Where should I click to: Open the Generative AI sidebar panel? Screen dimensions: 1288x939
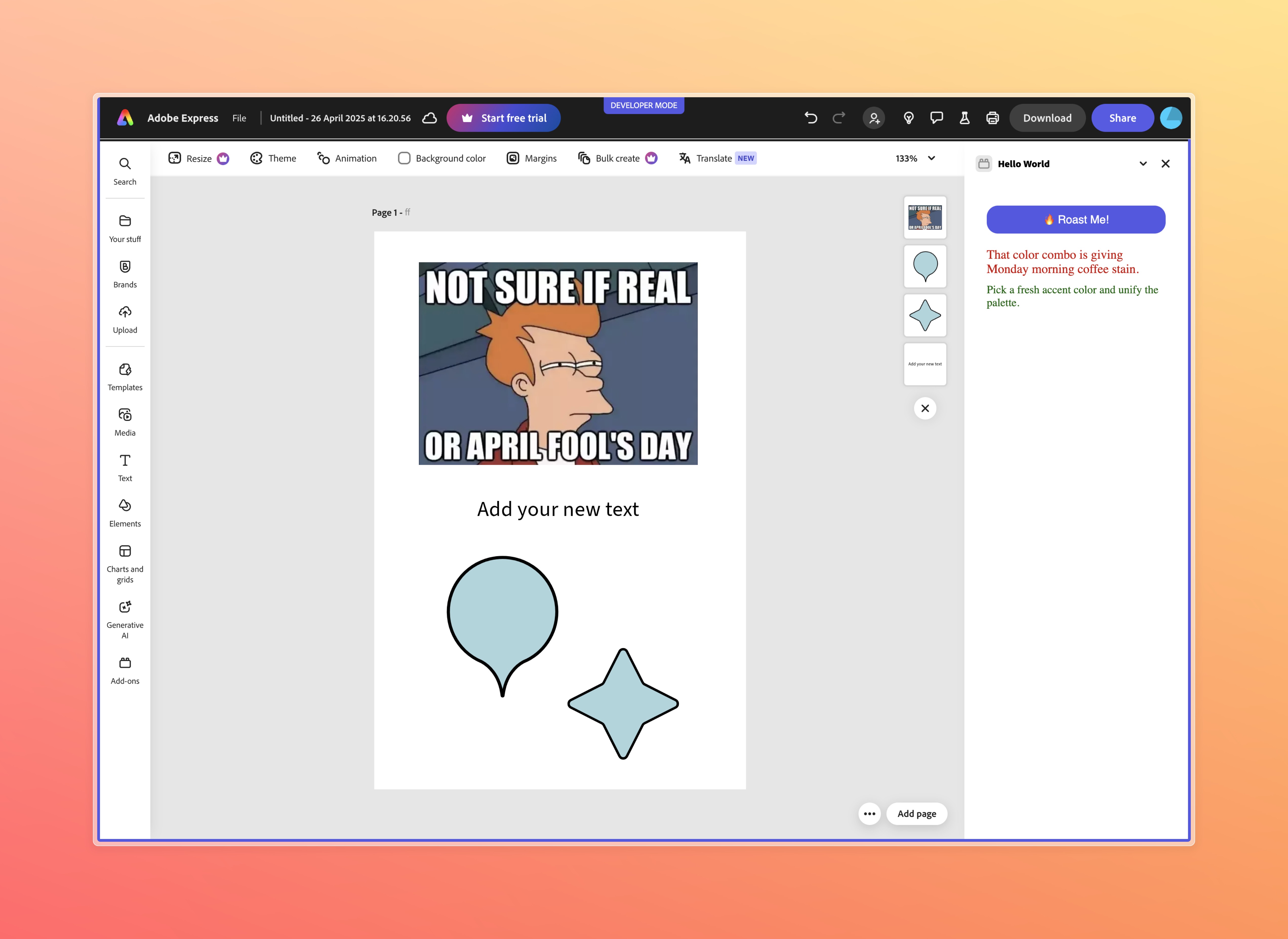pyautogui.click(x=125, y=620)
